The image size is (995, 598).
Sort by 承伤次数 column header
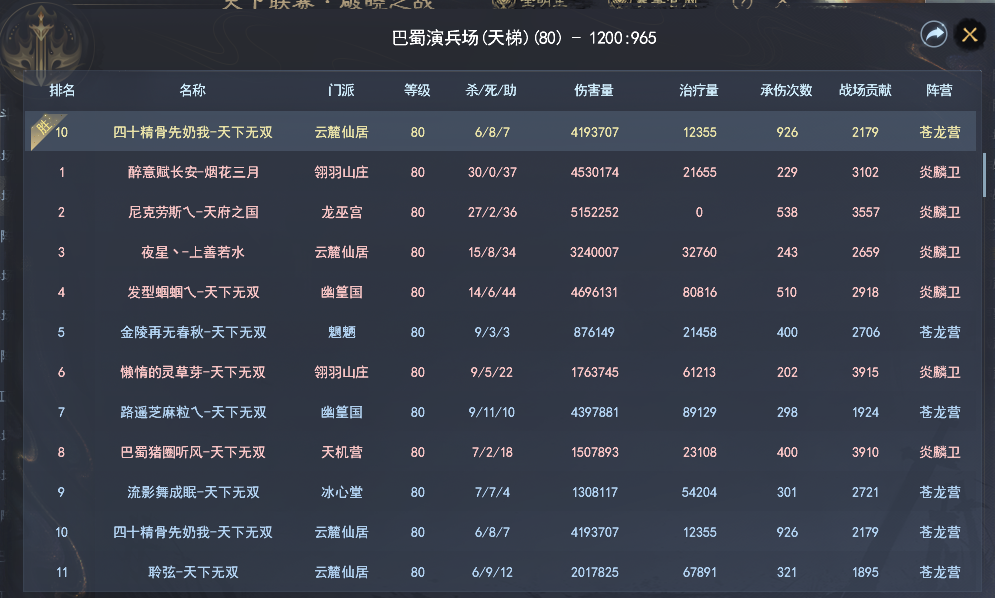[786, 90]
